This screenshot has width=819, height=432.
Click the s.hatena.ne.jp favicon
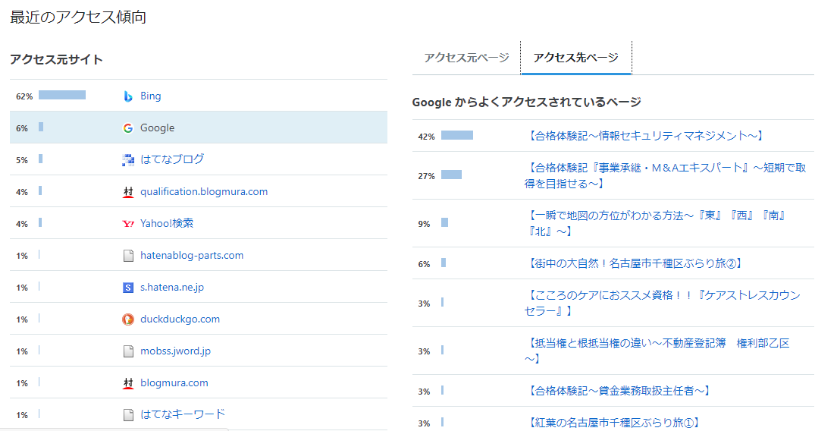[128, 287]
